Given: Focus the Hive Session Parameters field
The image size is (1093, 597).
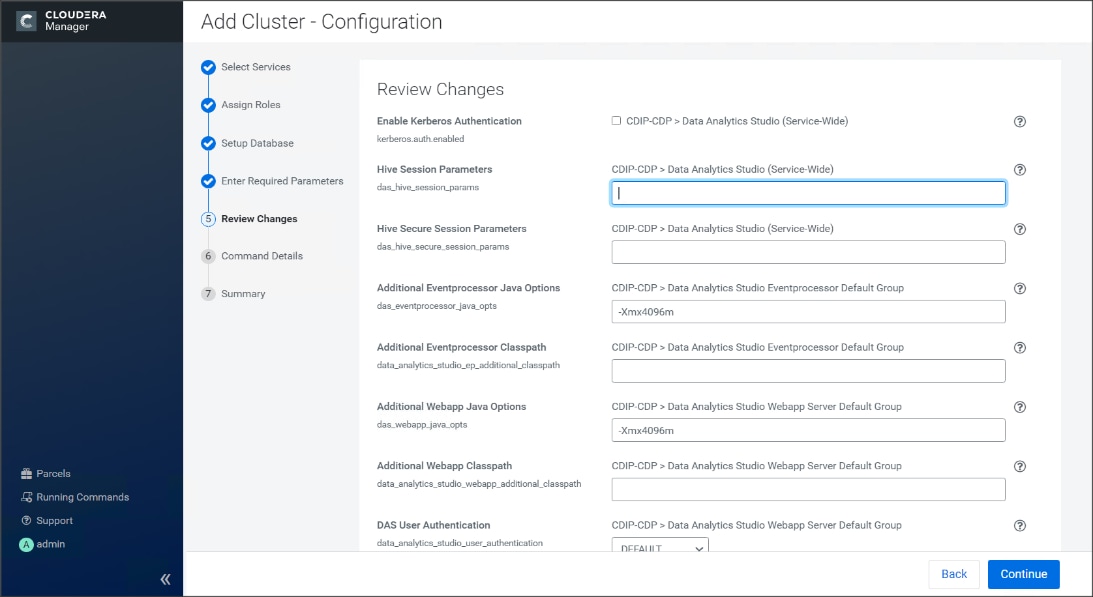Looking at the screenshot, I should point(809,193).
